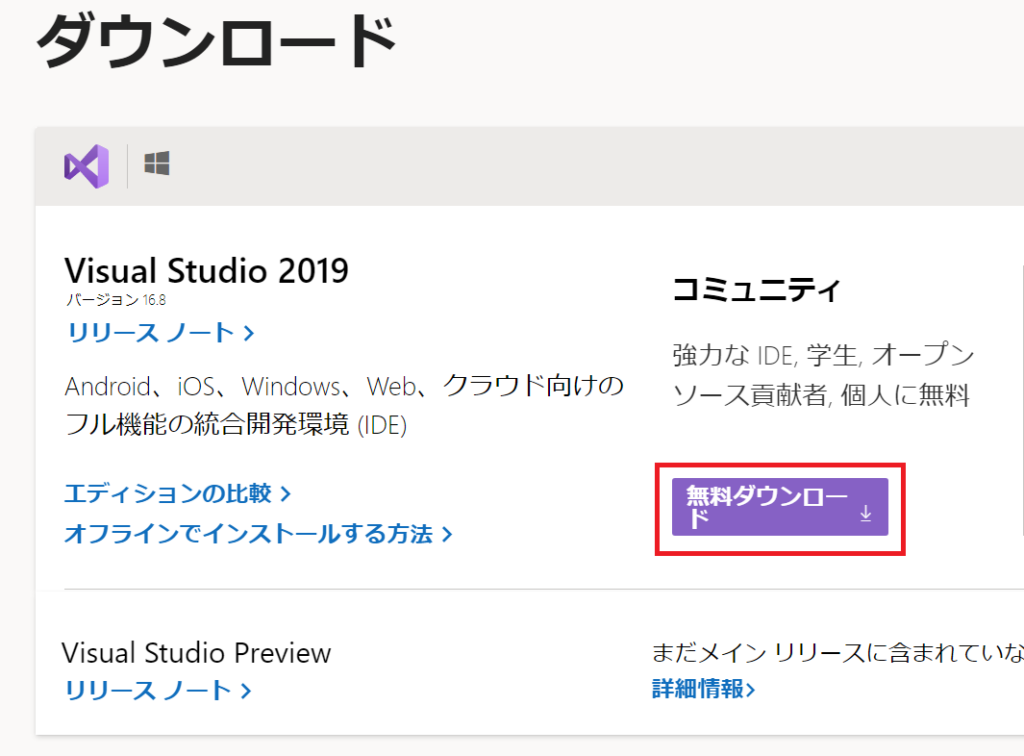
Task: Open リリース ノート for Visual Studio Preview
Action: [x=150, y=690]
